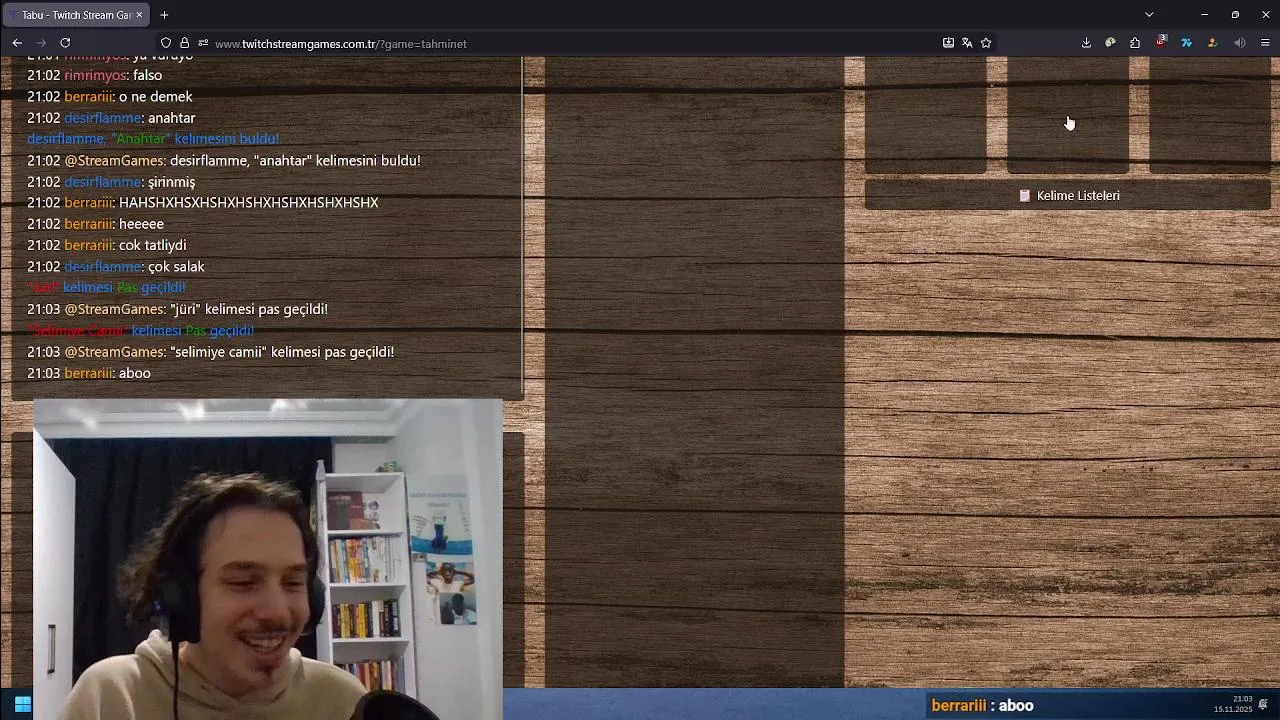Open the browser hamburger menu
The image size is (1280, 720).
[1265, 43]
